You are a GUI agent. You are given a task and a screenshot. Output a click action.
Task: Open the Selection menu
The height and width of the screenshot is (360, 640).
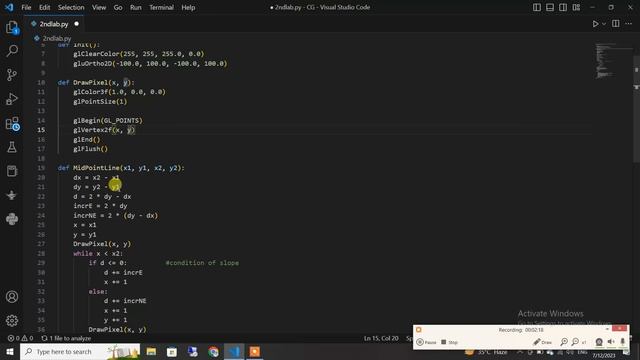click(x=71, y=7)
